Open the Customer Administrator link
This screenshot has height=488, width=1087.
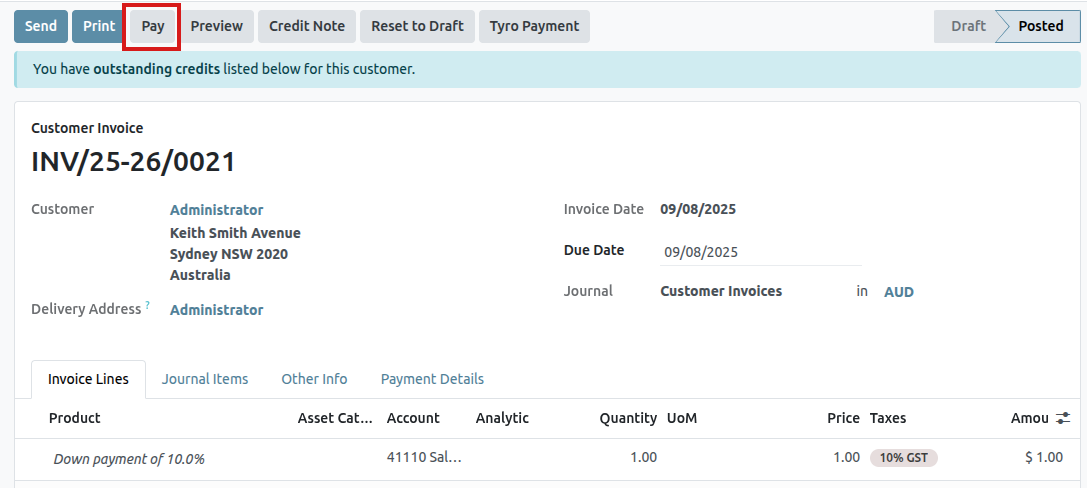click(216, 210)
